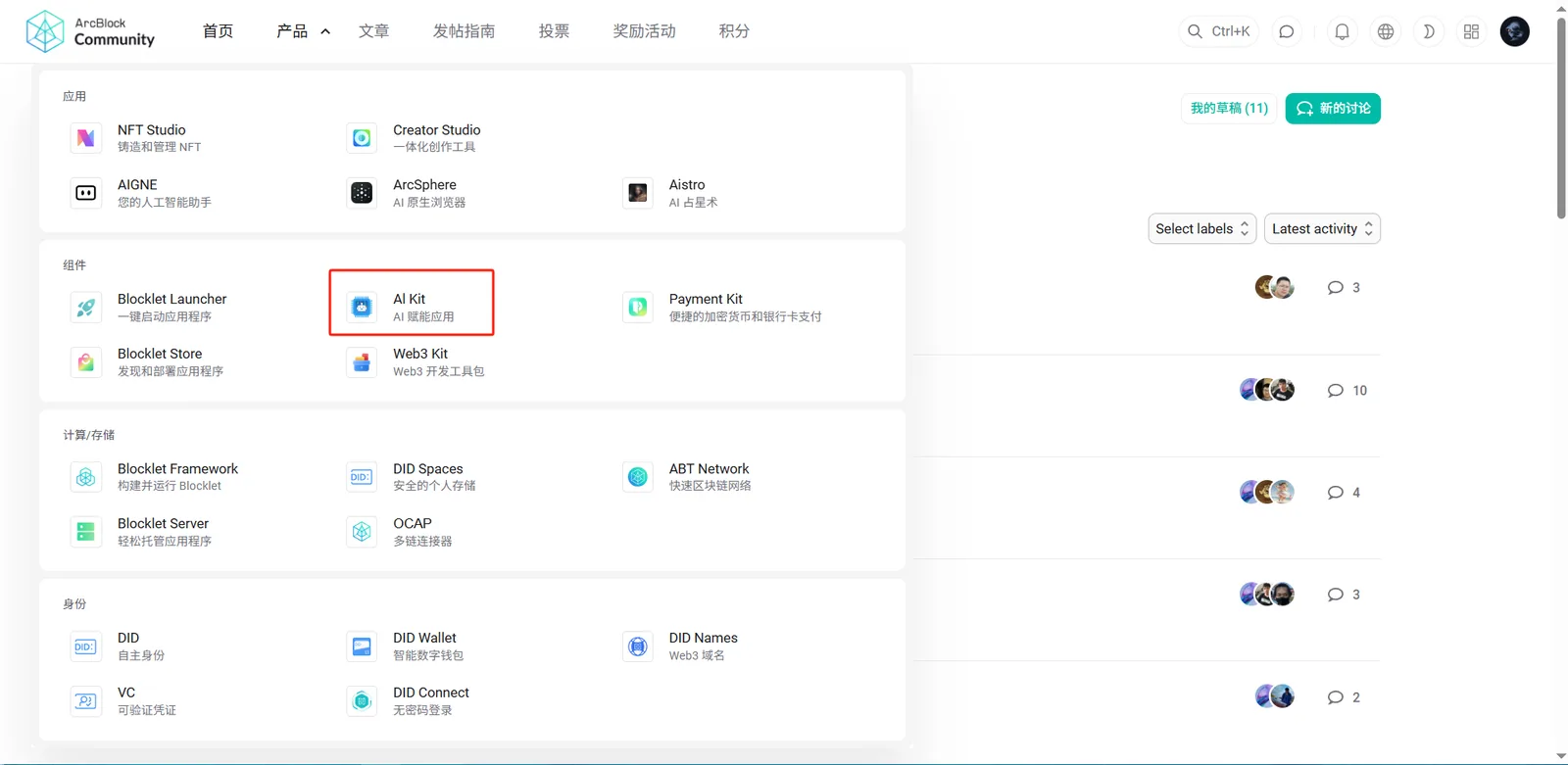Open the apps grid icon

(x=1471, y=31)
